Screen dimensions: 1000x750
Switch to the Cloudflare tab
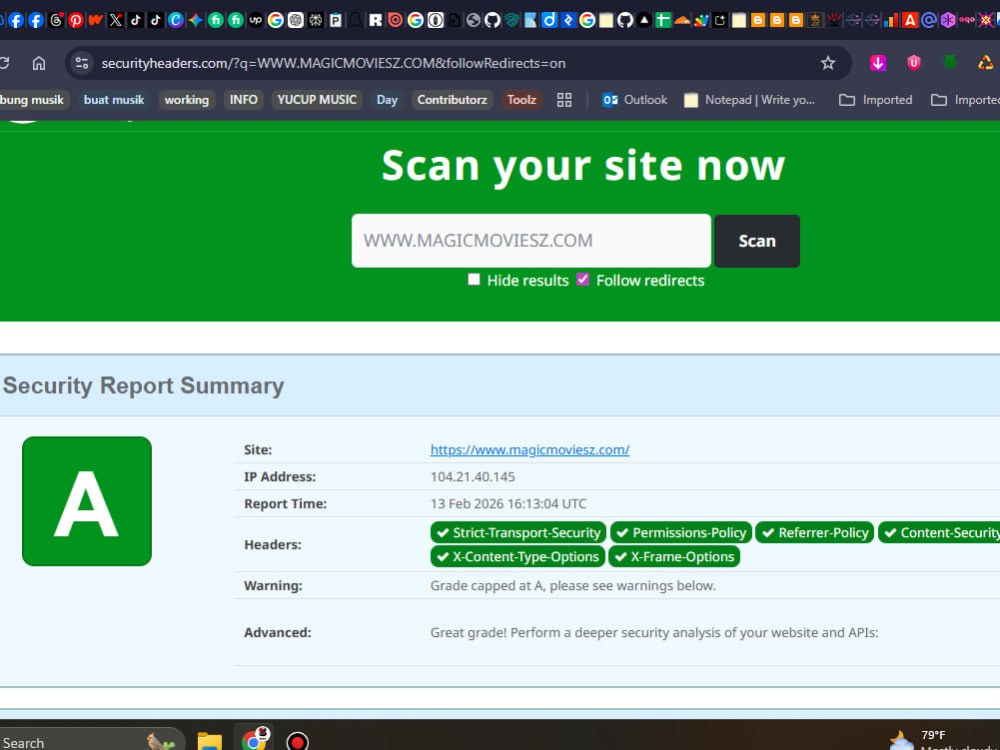click(x=682, y=20)
